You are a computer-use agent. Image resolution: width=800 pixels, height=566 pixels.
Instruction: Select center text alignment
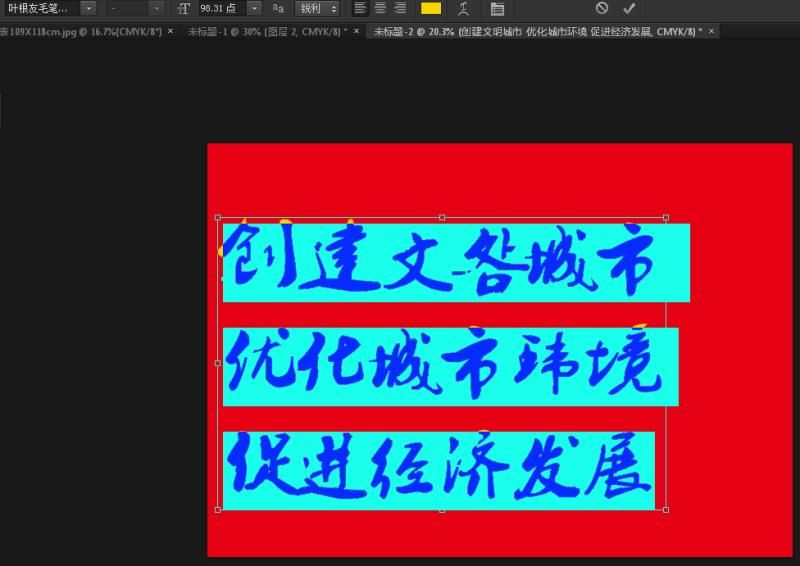[x=380, y=8]
